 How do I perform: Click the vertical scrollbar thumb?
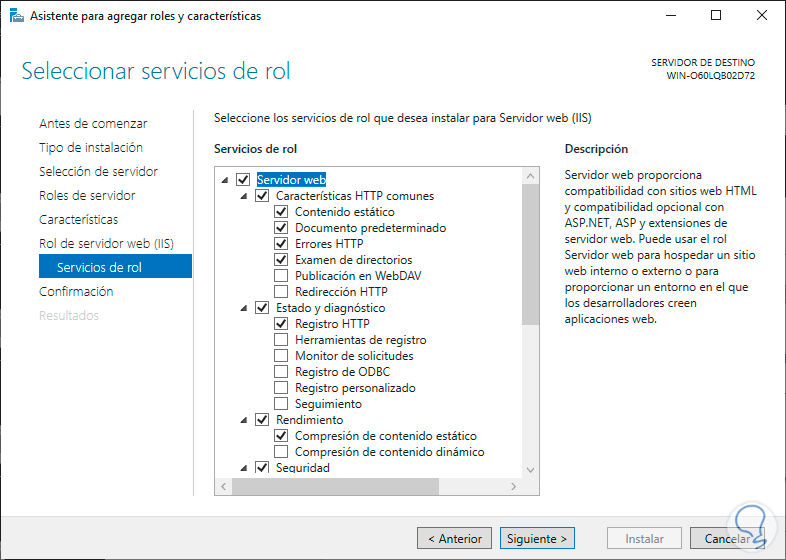click(x=530, y=255)
